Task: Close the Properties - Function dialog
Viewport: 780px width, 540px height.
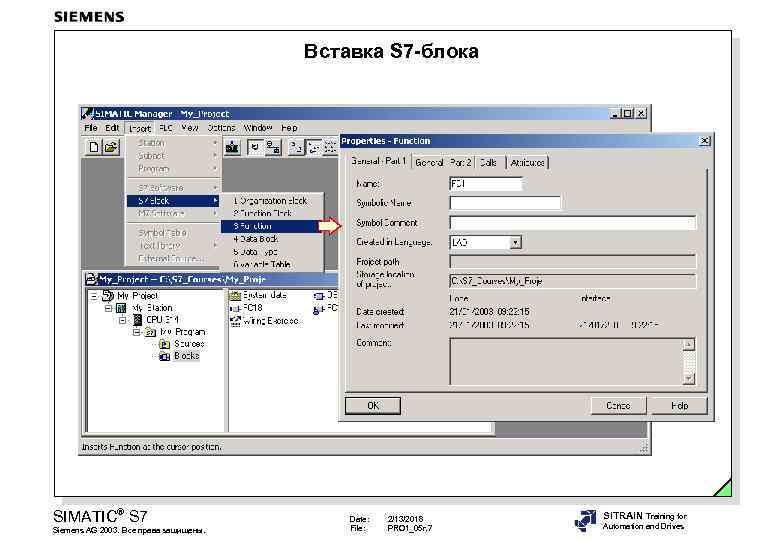Action: click(x=705, y=141)
